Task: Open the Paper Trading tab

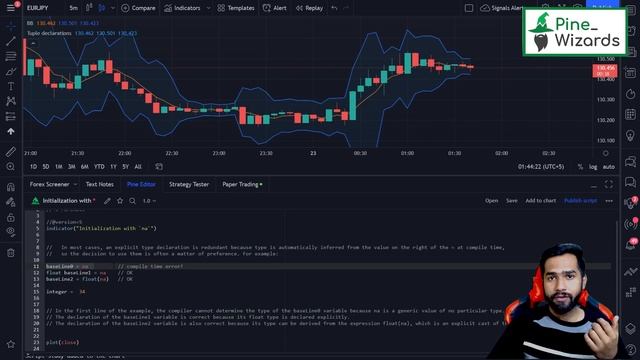Action: point(242,184)
